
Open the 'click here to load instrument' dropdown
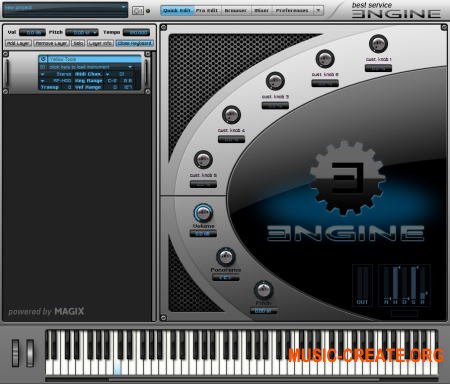pos(130,67)
